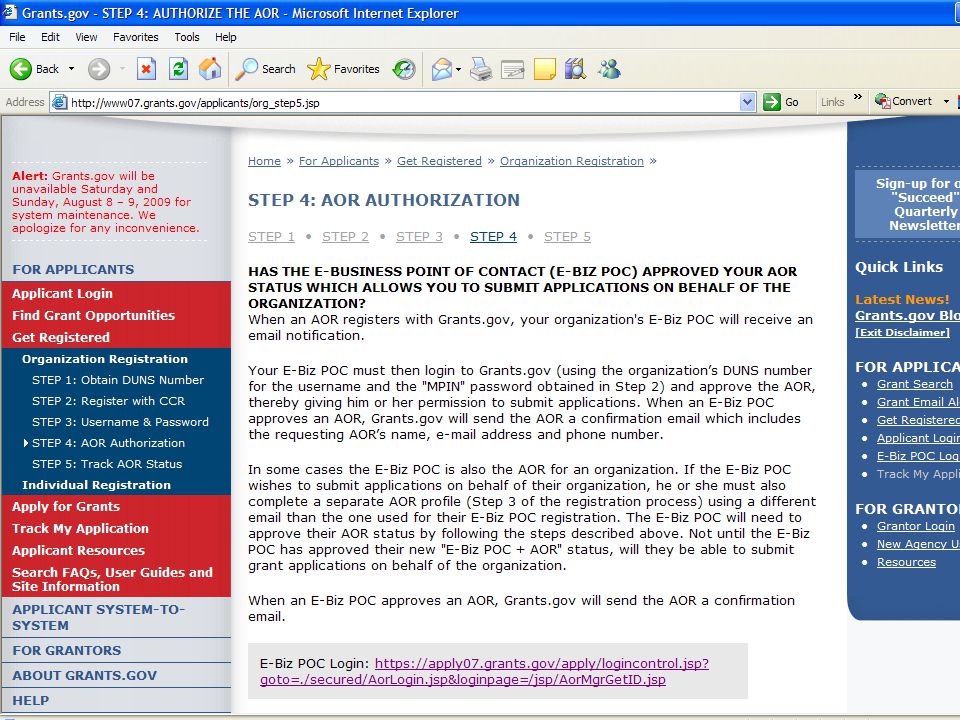
Task: Go to the Home page icon
Action: [210, 69]
